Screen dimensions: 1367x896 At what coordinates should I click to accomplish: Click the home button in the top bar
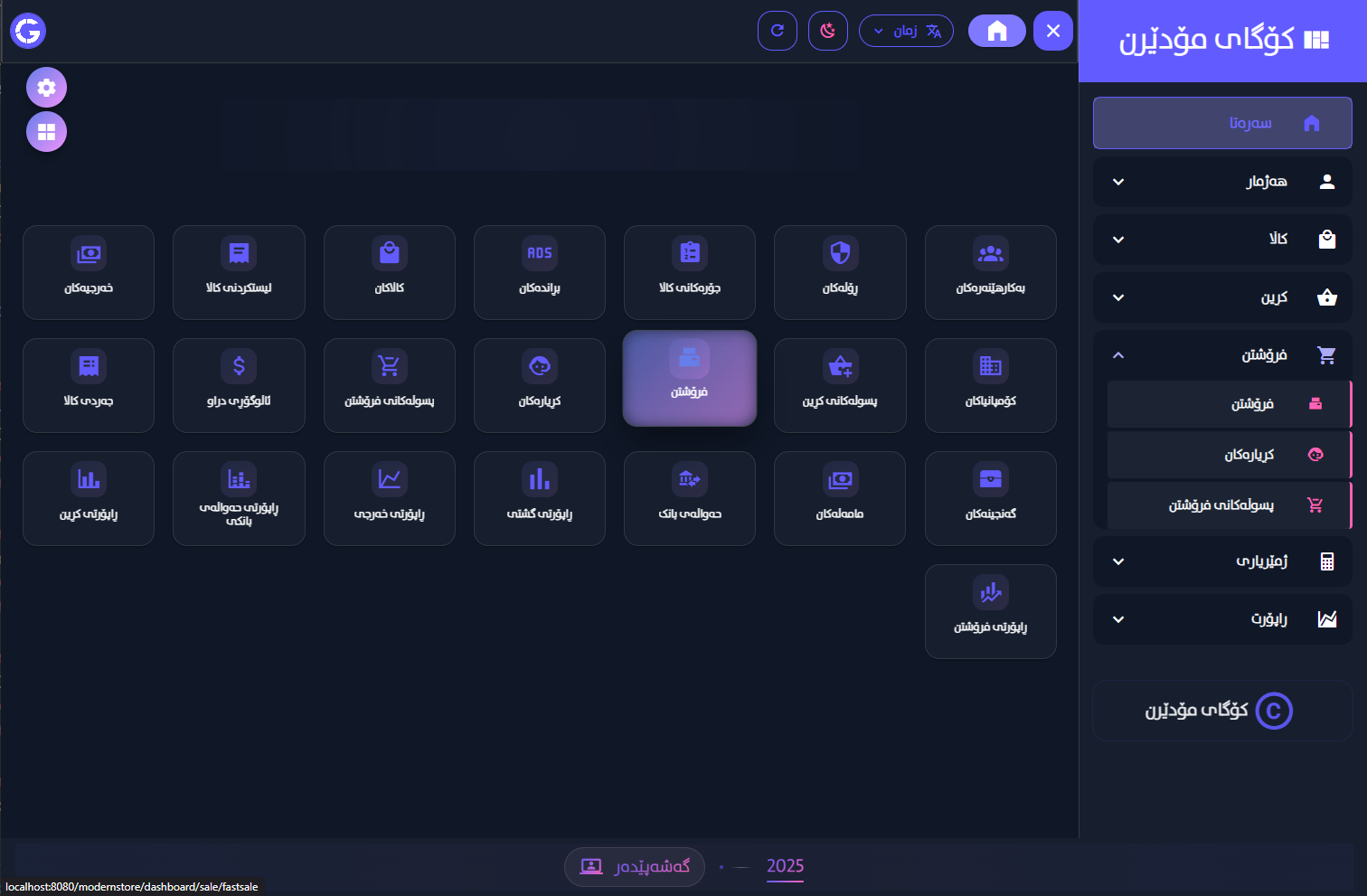(x=996, y=31)
